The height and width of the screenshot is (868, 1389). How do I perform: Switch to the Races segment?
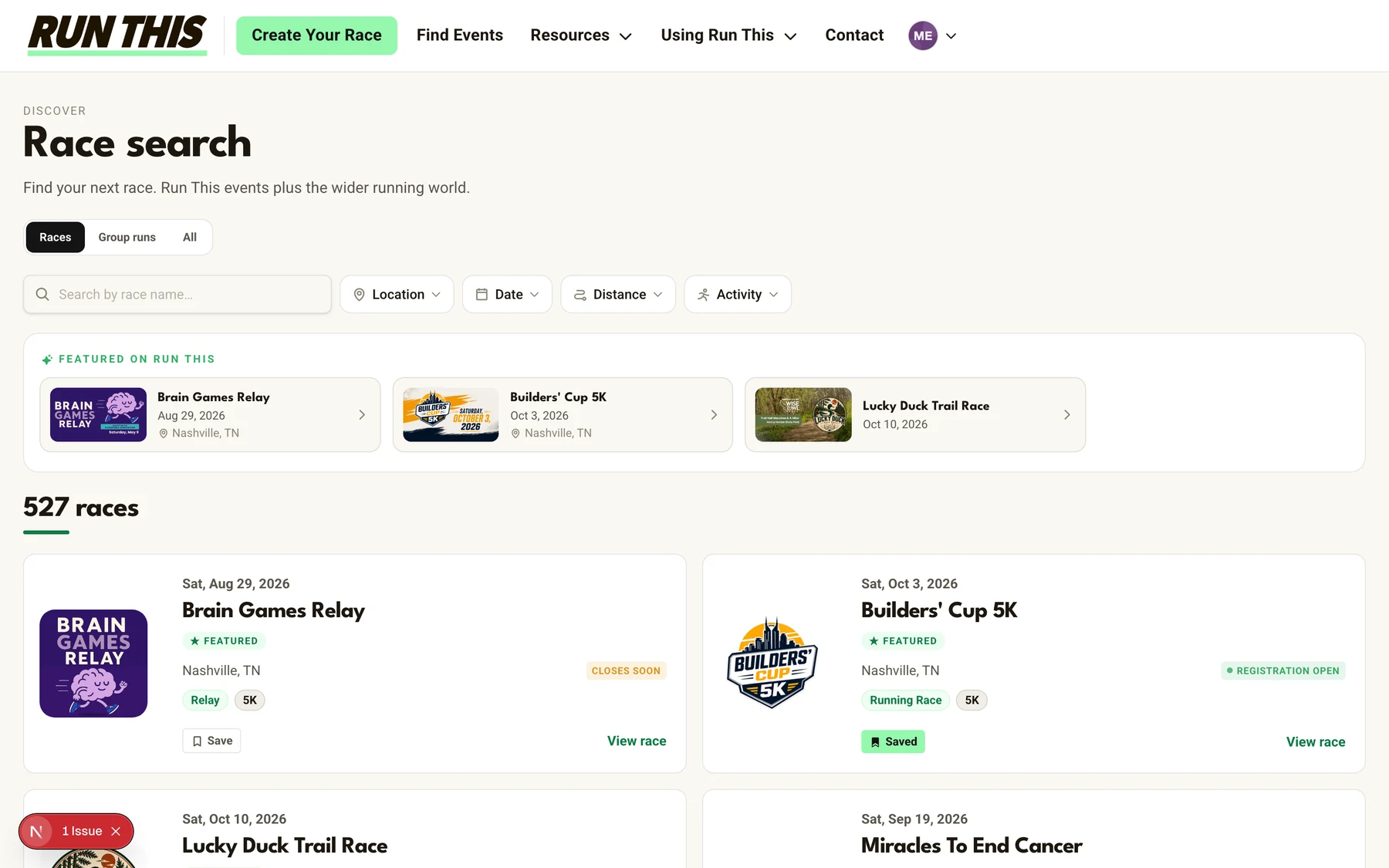click(x=56, y=237)
